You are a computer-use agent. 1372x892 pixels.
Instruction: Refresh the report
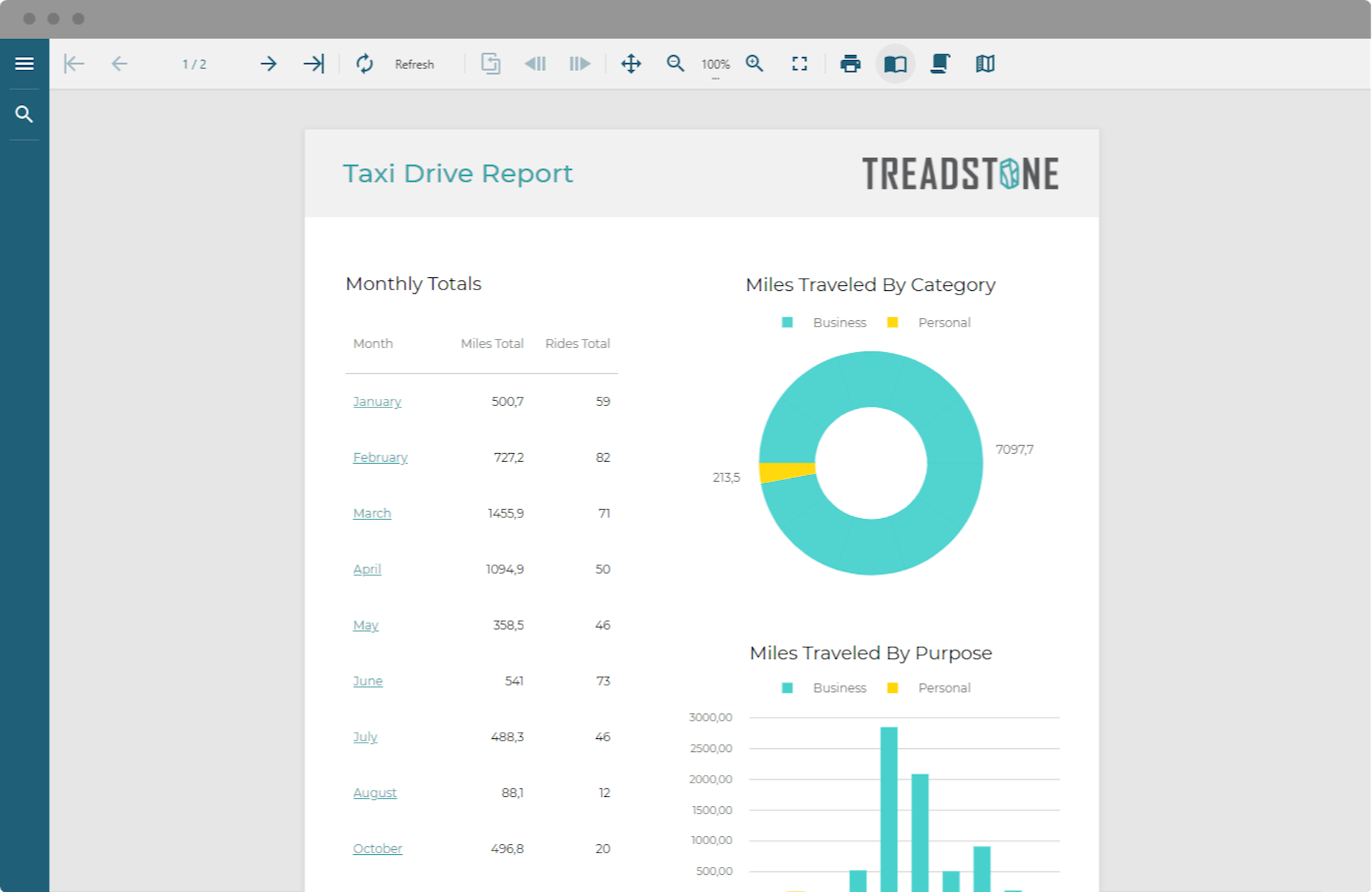(364, 64)
